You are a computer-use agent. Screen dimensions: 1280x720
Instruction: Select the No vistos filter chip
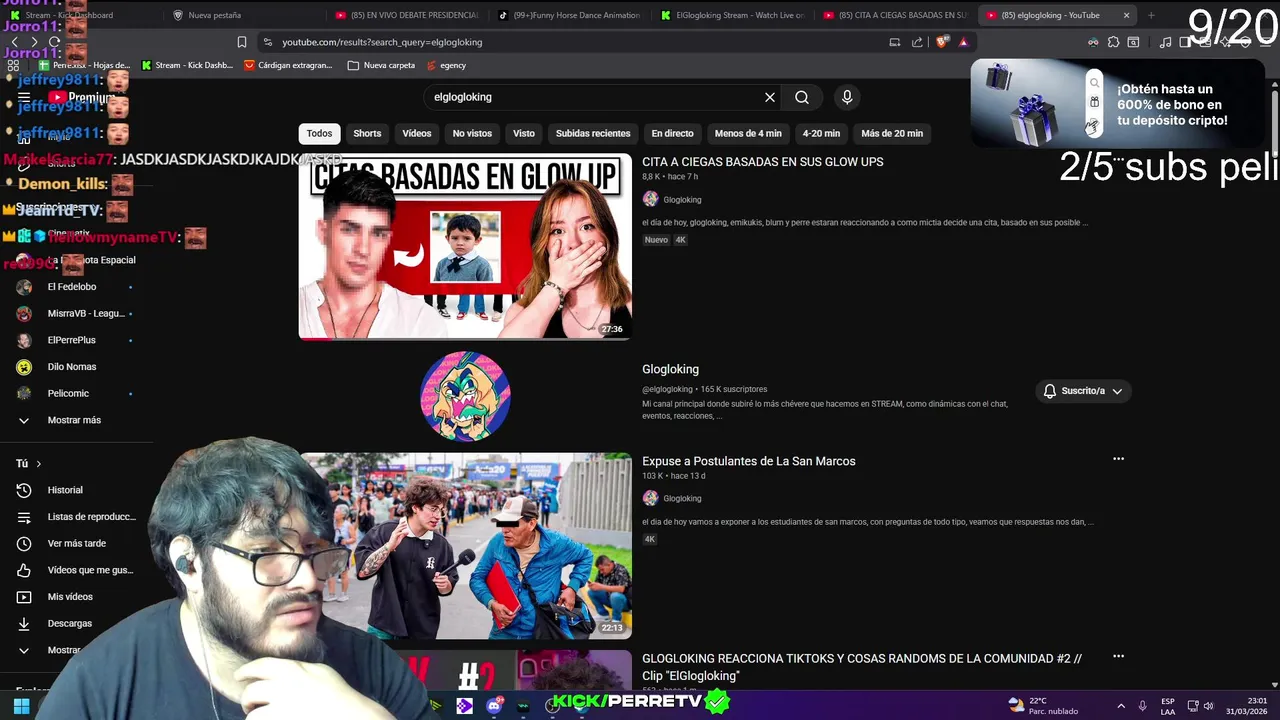tap(472, 133)
